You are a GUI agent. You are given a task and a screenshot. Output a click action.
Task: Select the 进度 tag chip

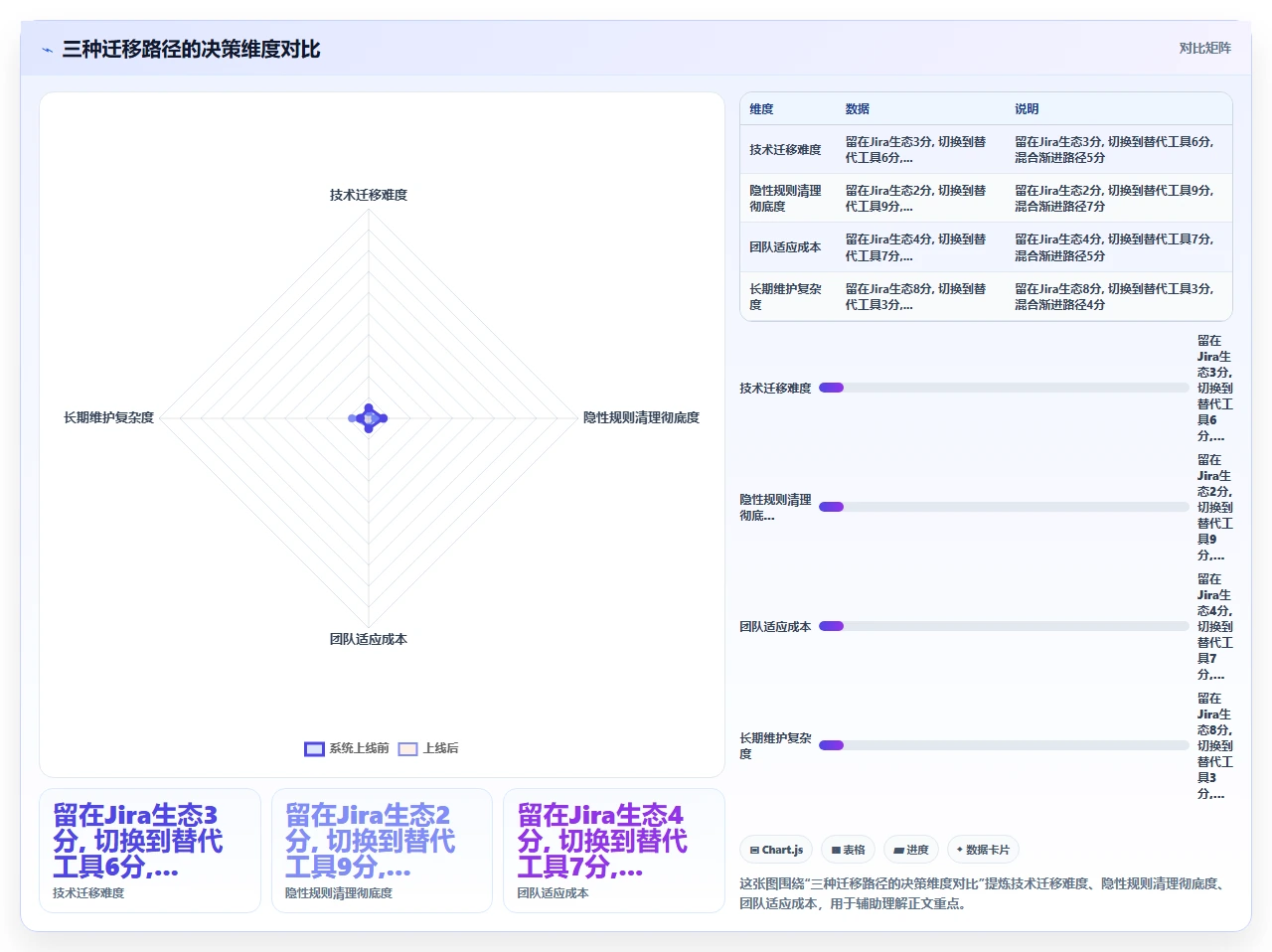[x=910, y=850]
